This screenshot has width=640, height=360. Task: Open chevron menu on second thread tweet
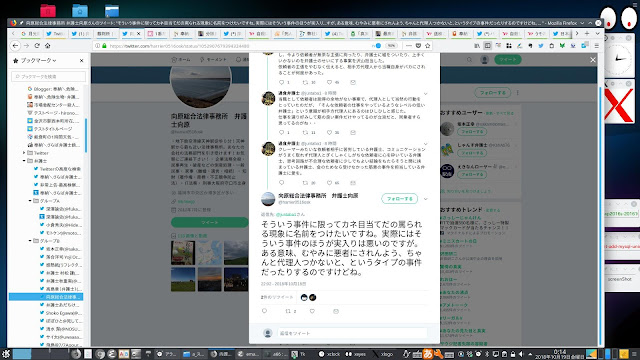[425, 94]
